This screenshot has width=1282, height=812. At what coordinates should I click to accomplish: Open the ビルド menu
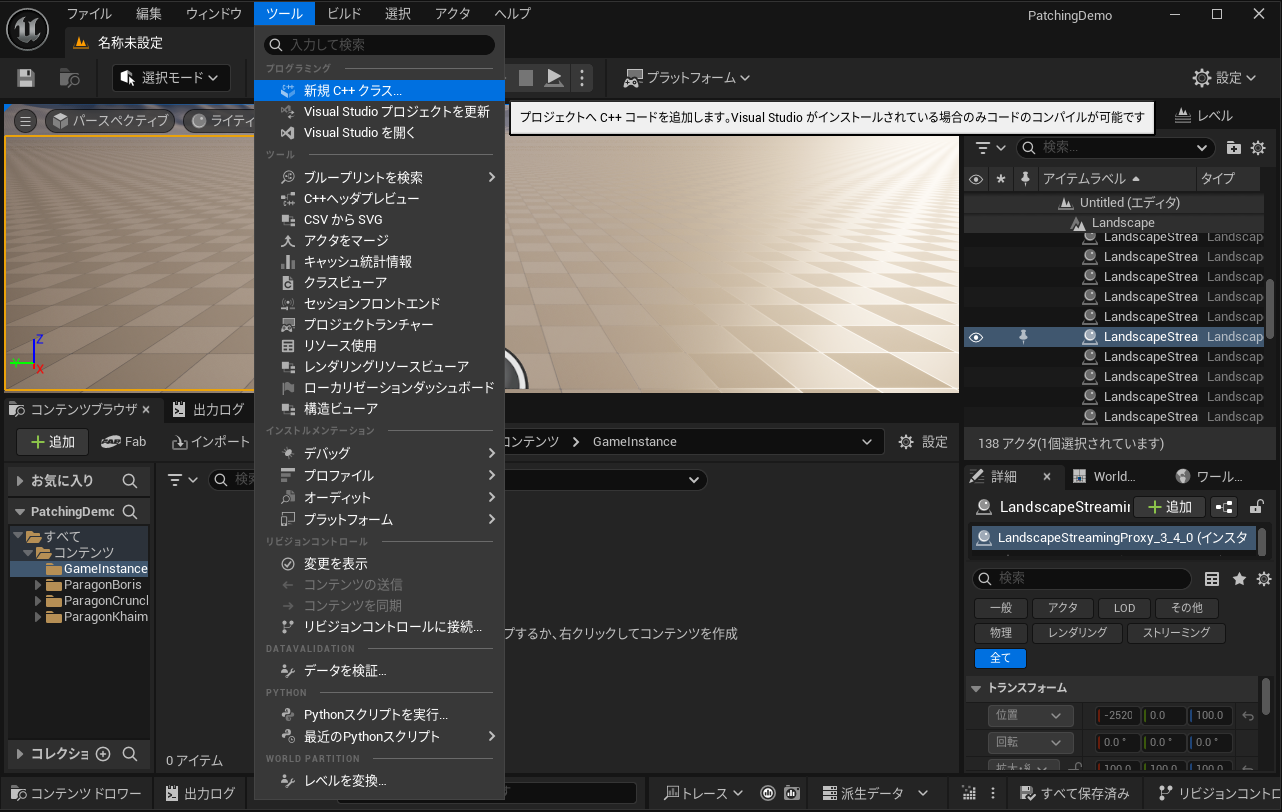[344, 14]
